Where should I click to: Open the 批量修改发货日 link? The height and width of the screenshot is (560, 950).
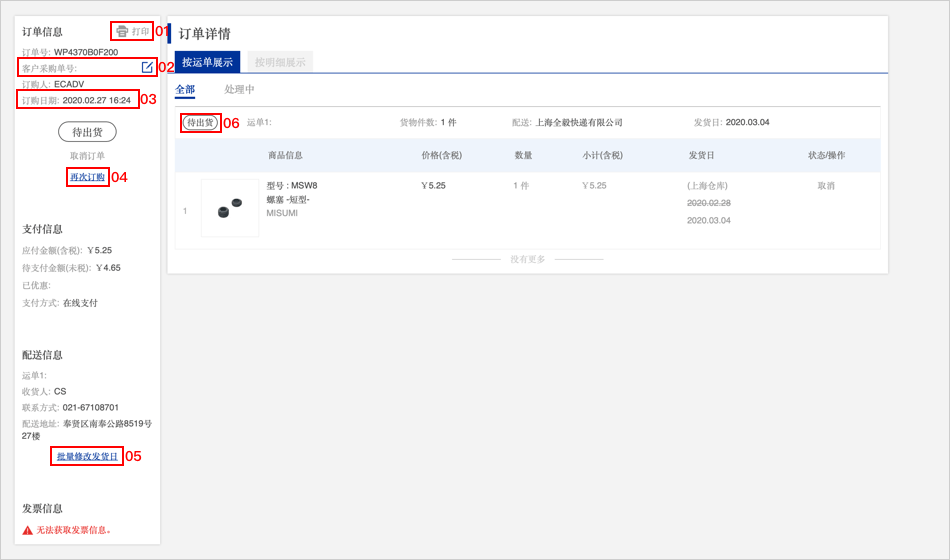tap(87, 456)
